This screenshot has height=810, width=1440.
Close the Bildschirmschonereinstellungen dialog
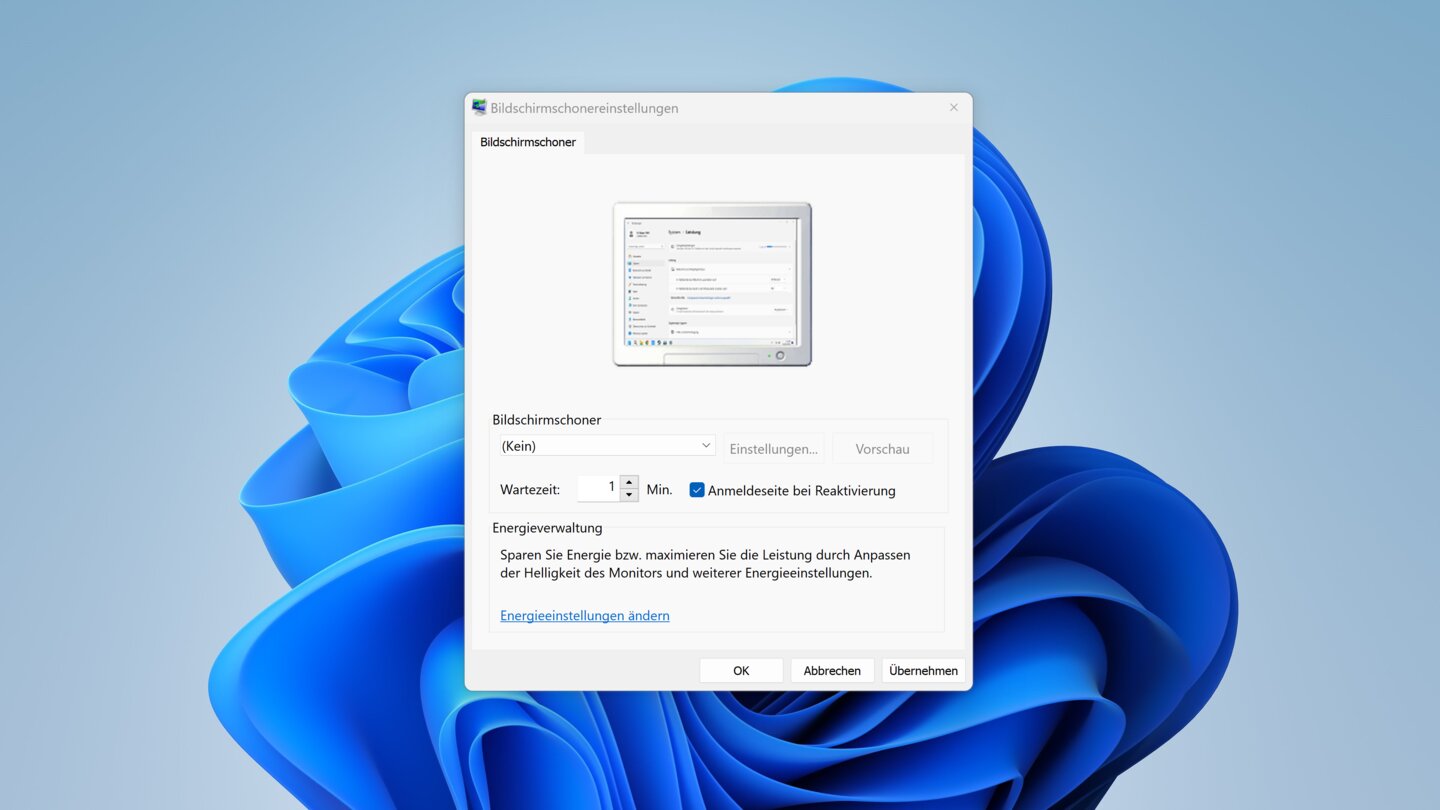[953, 108]
